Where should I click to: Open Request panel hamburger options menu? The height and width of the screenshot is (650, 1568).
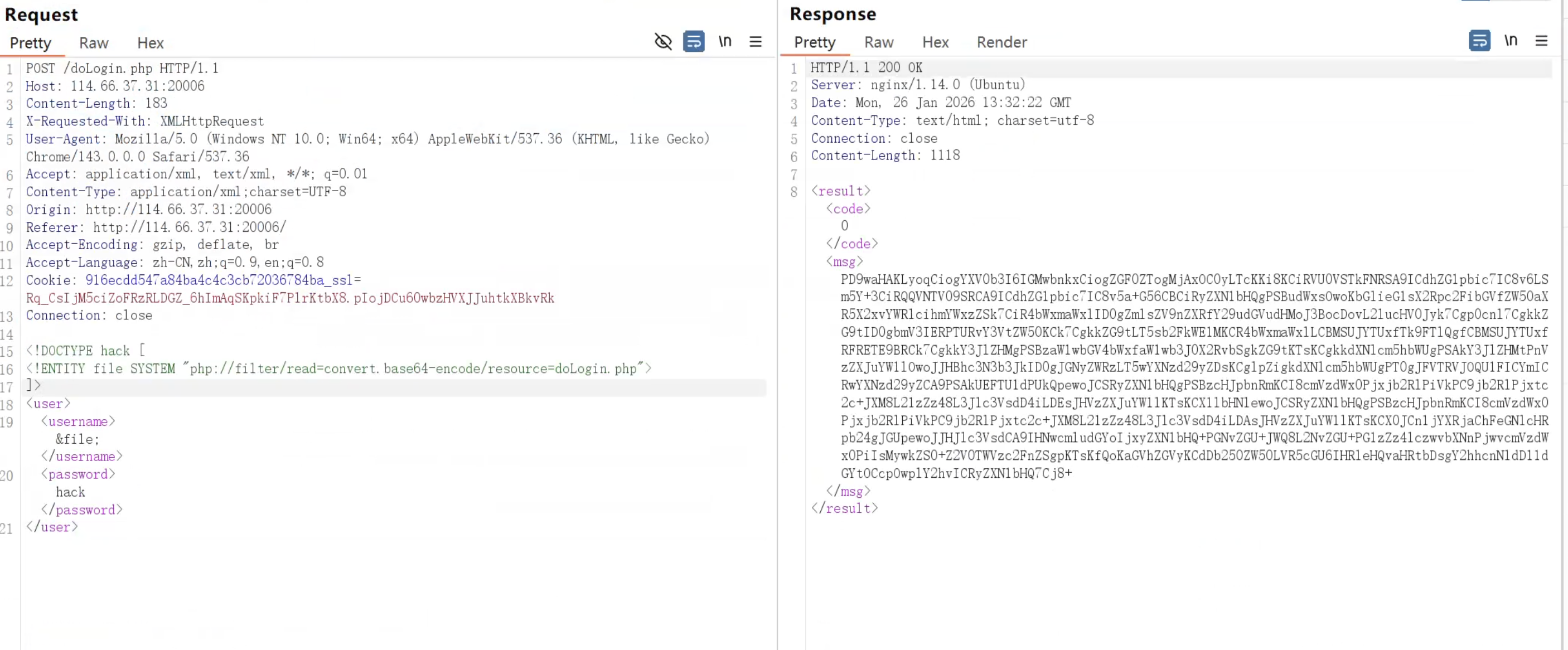click(x=756, y=41)
